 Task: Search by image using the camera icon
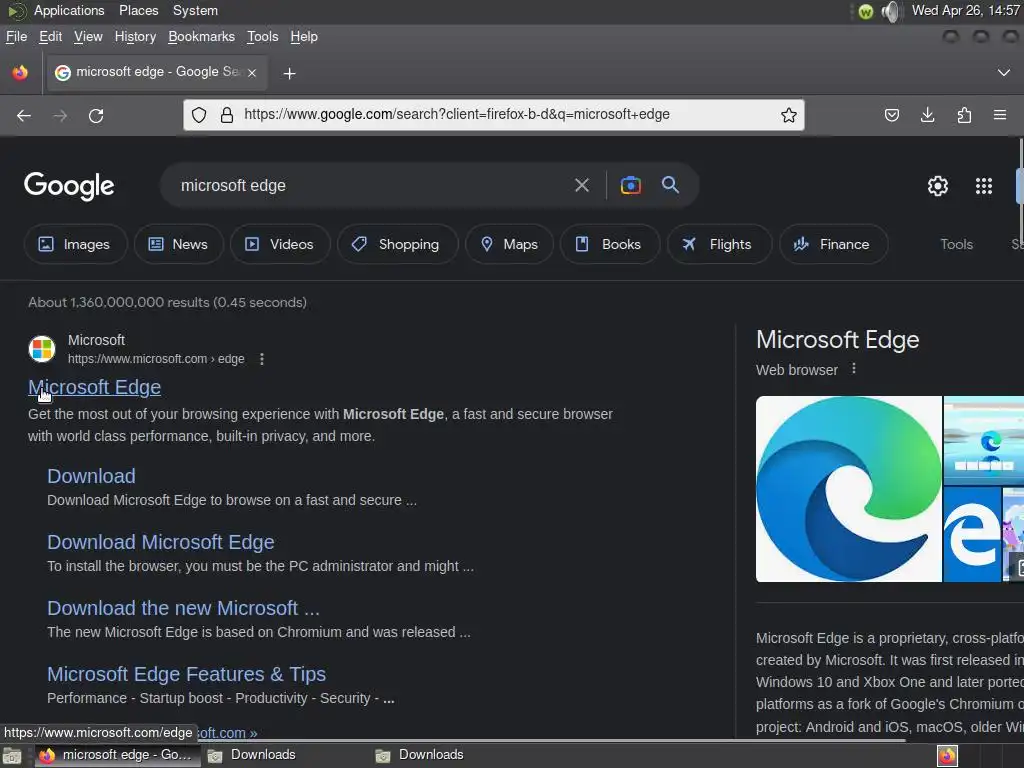point(630,185)
